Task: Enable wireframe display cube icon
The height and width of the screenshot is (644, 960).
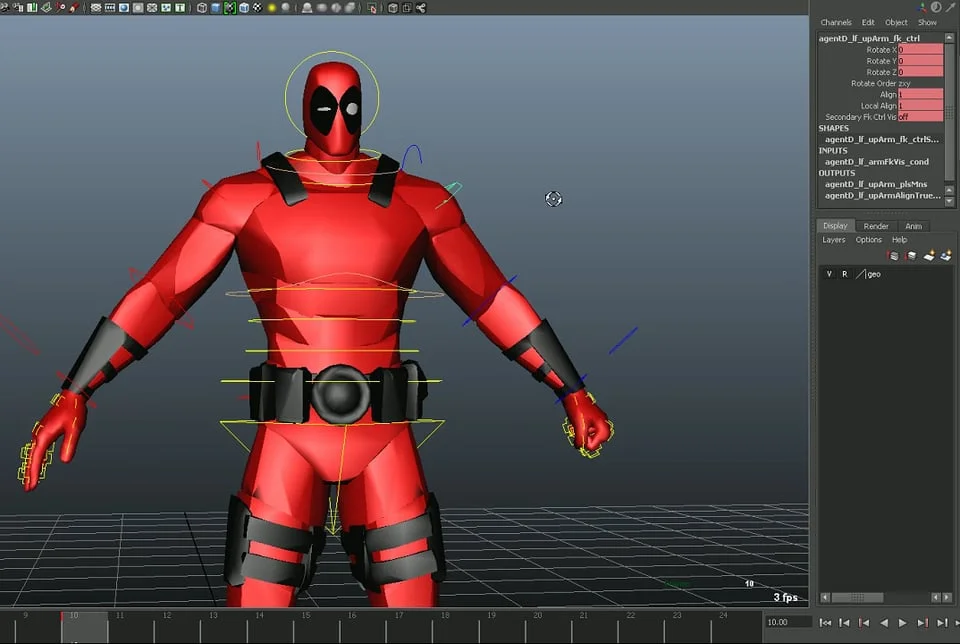Action: (201, 8)
